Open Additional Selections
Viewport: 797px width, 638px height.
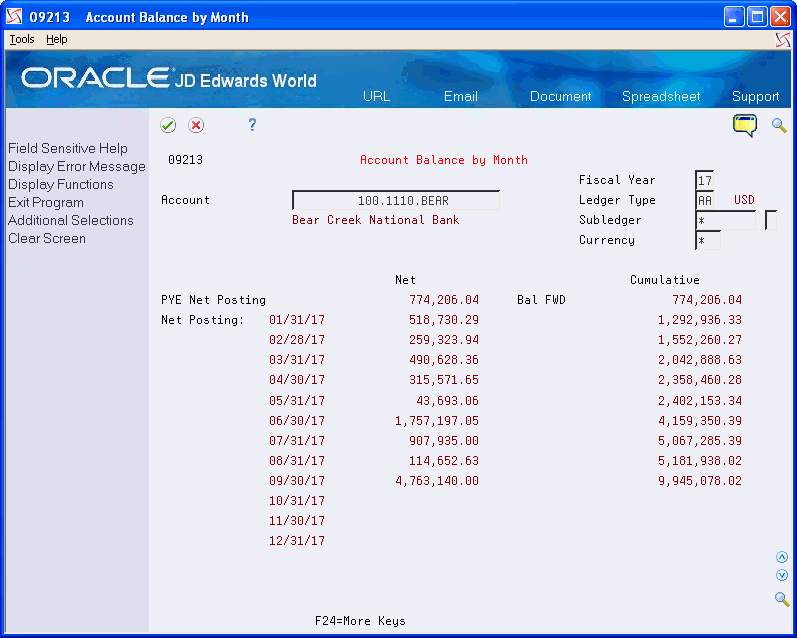[x=71, y=220]
